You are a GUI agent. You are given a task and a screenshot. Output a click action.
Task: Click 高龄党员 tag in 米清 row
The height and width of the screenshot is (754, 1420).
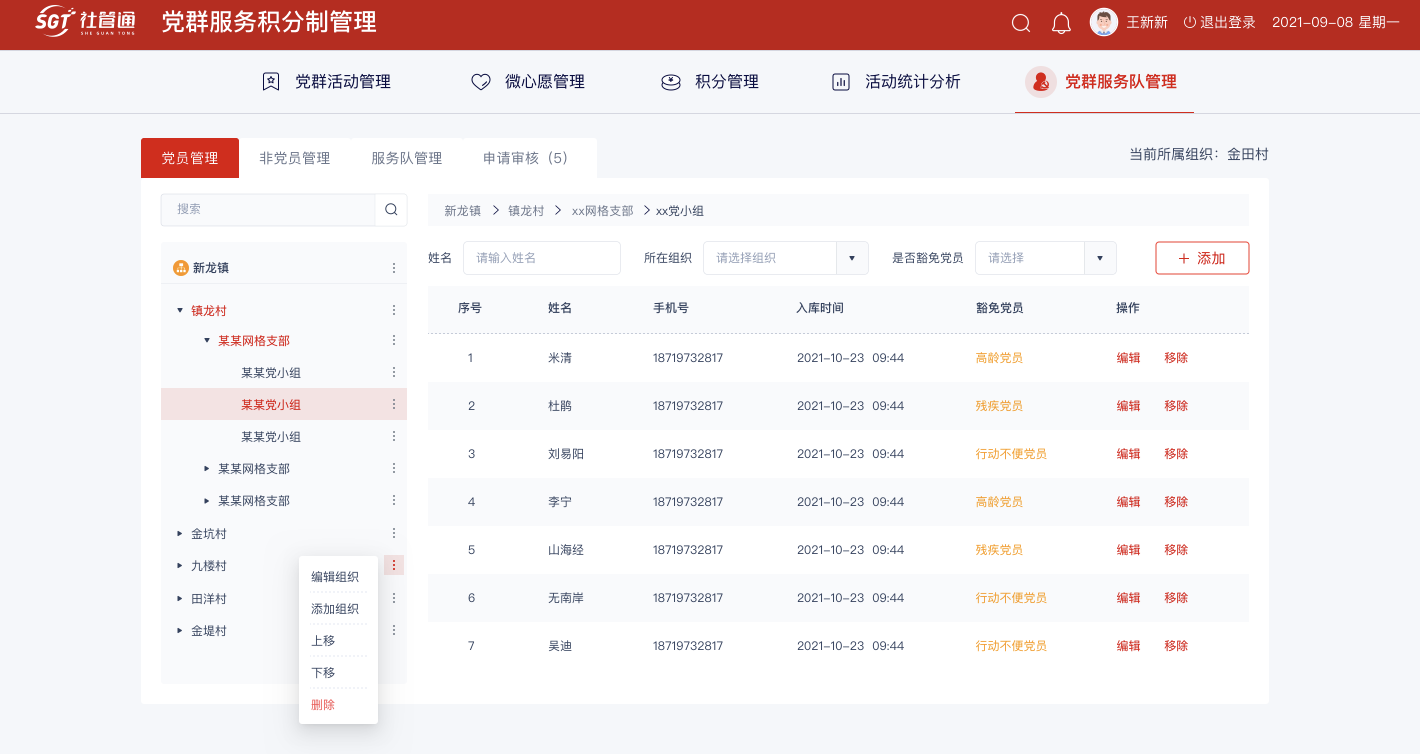point(999,358)
